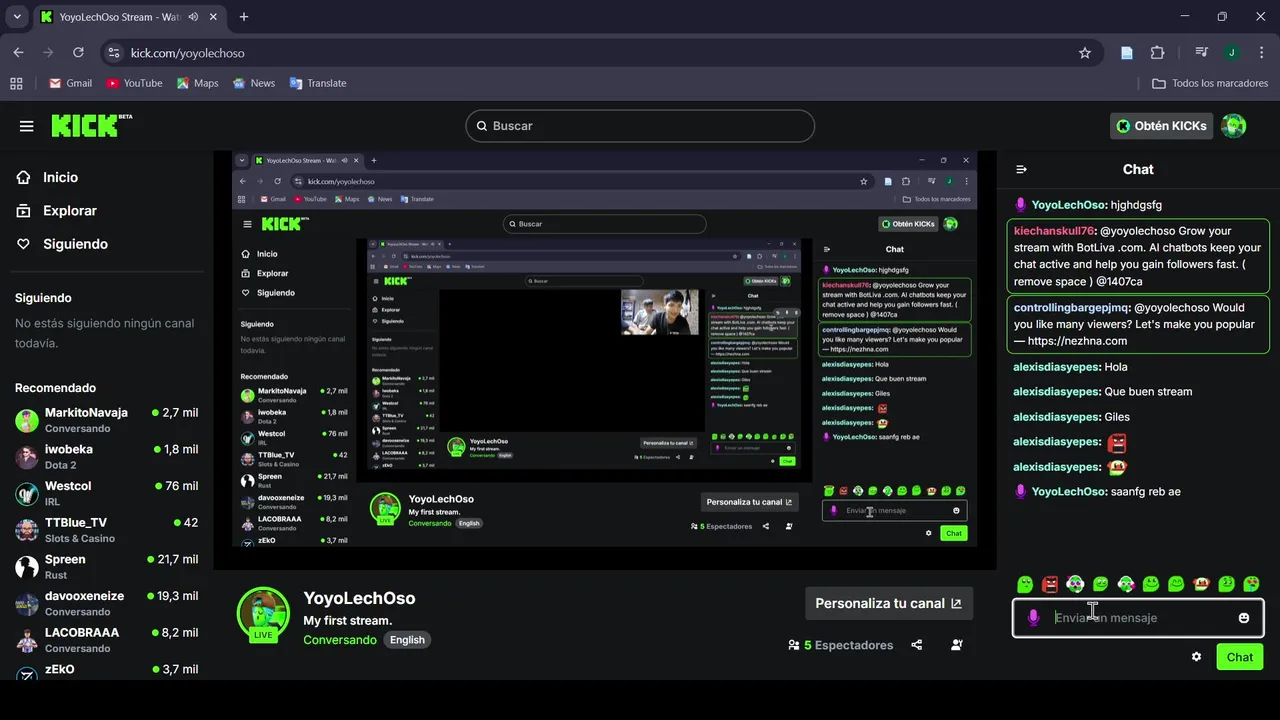Open recommended channel Westcol
Screen dimensions: 1280x720
107,493
